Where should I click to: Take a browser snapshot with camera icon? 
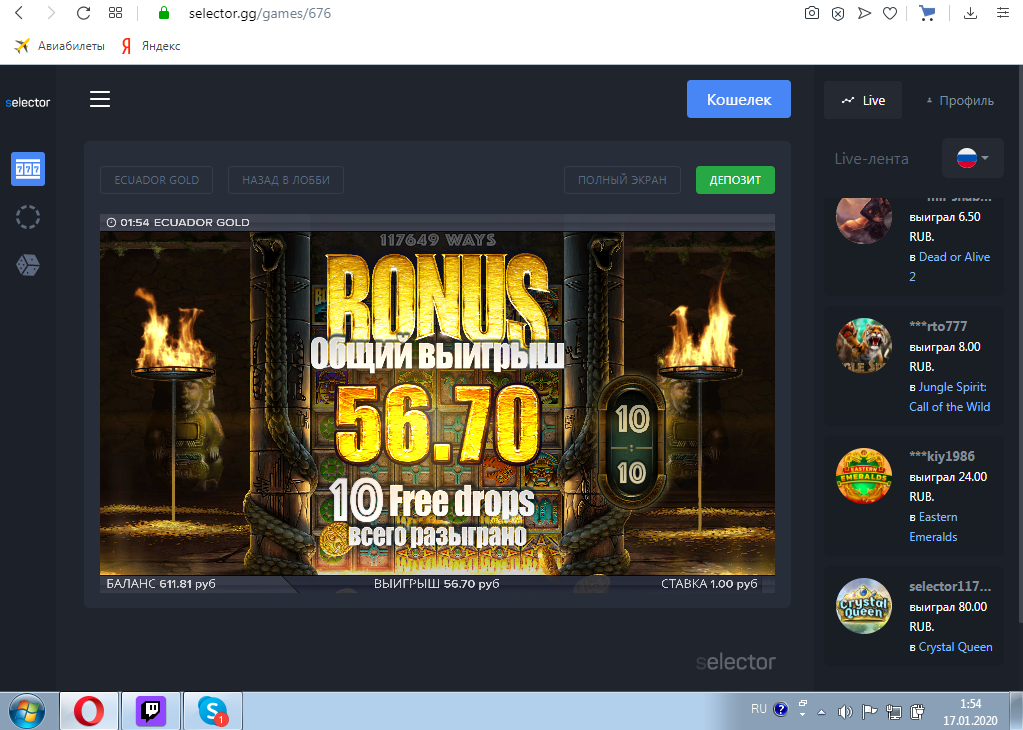[812, 13]
